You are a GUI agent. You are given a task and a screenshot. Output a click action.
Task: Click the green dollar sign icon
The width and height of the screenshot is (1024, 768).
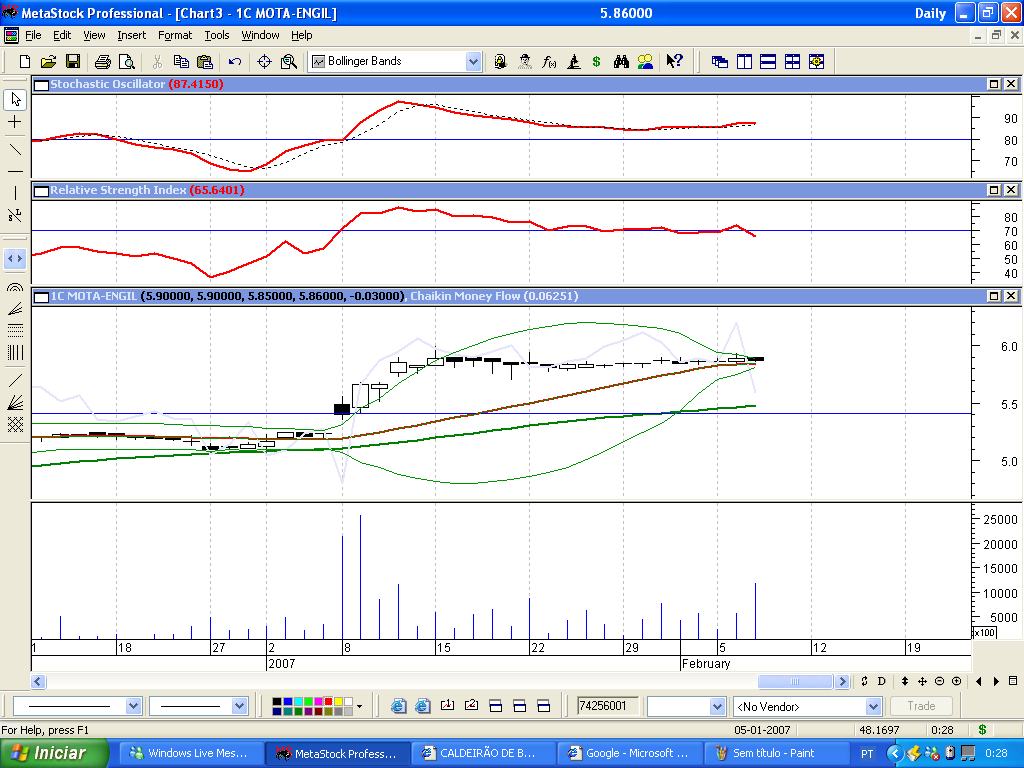click(x=596, y=62)
